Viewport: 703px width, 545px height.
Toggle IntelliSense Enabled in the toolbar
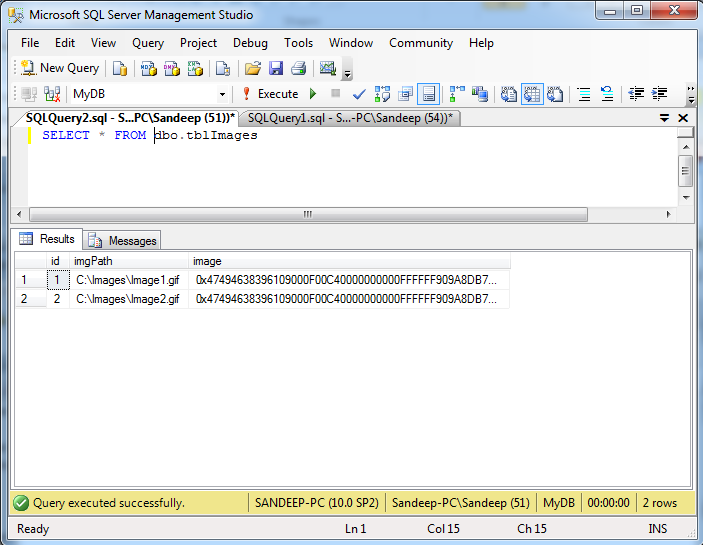pyautogui.click(x=428, y=94)
